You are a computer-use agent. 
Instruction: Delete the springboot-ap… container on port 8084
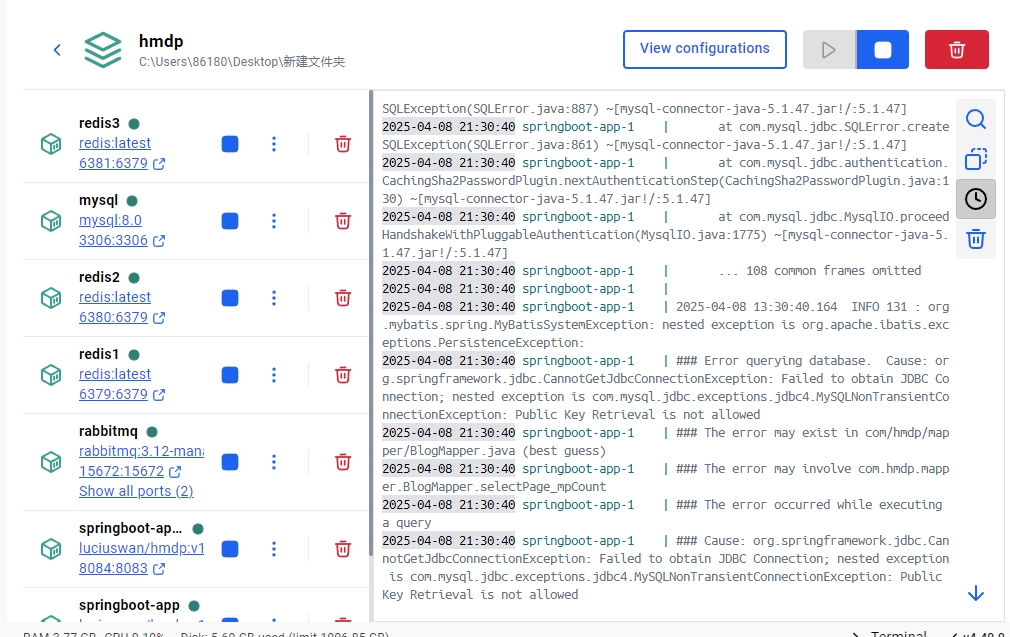point(343,549)
